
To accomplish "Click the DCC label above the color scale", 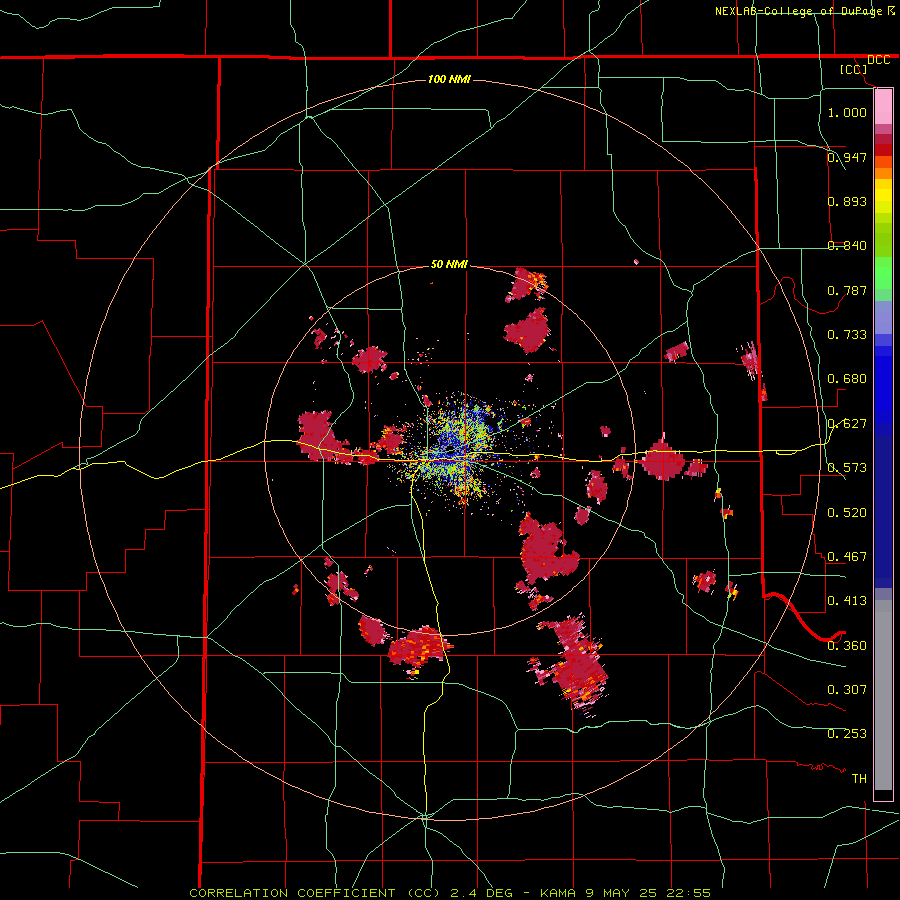I will coord(878,60).
